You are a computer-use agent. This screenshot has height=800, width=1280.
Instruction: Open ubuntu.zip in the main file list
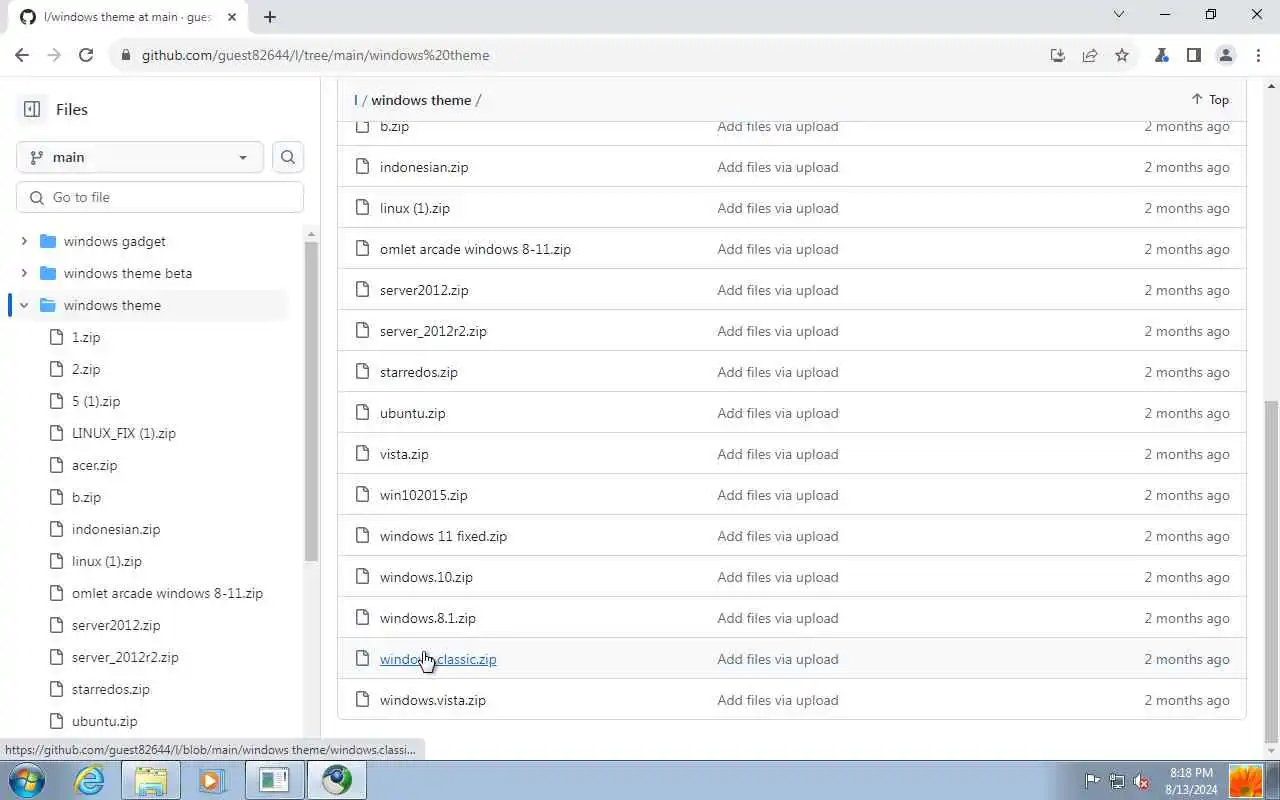coord(413,413)
